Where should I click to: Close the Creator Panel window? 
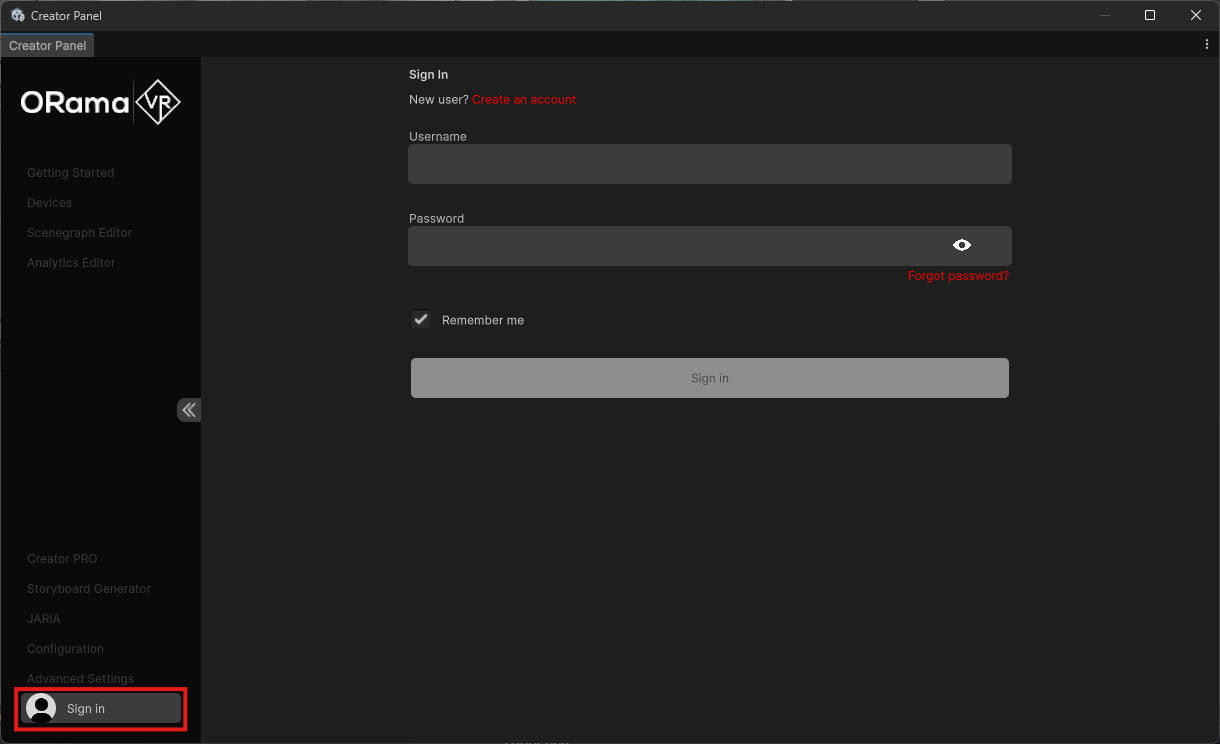pyautogui.click(x=1196, y=15)
